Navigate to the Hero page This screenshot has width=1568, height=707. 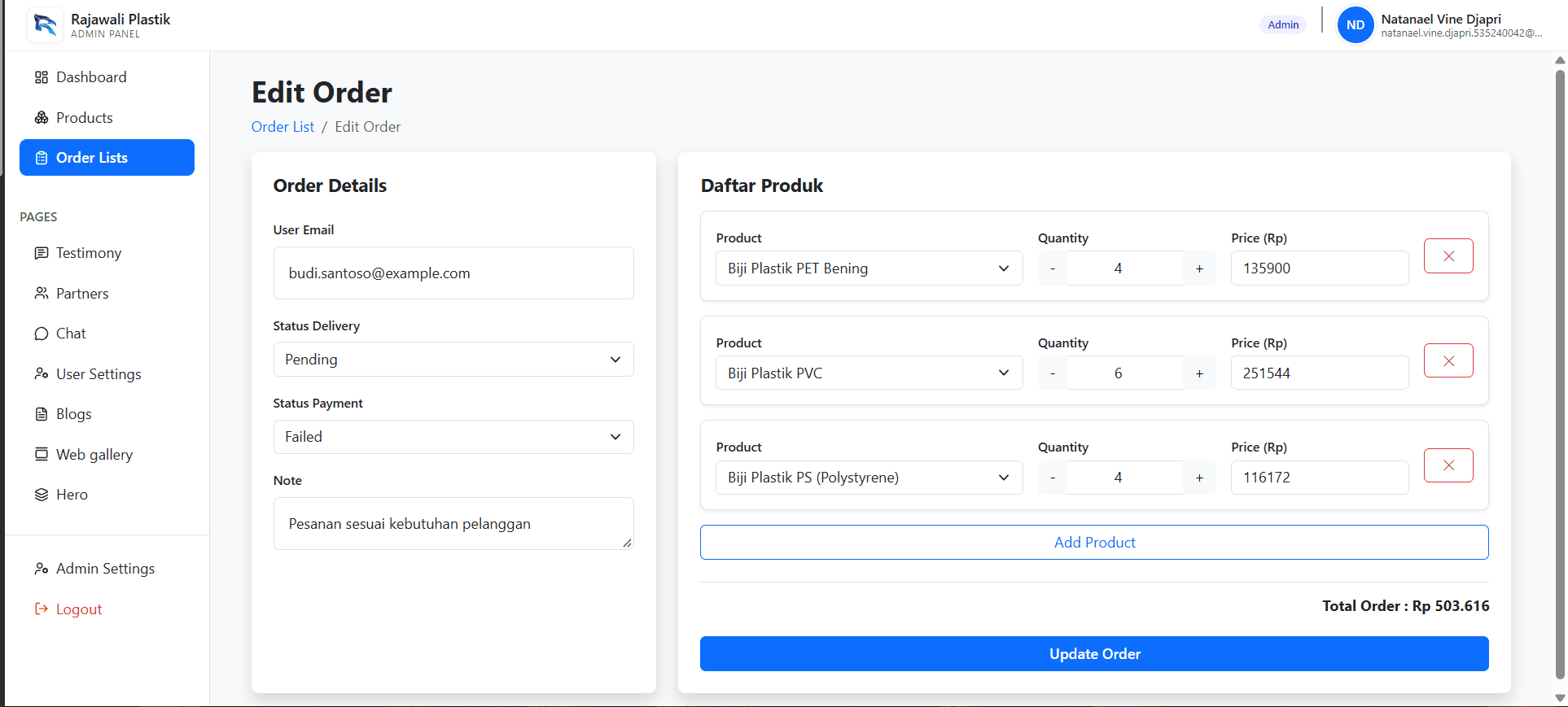point(107,495)
